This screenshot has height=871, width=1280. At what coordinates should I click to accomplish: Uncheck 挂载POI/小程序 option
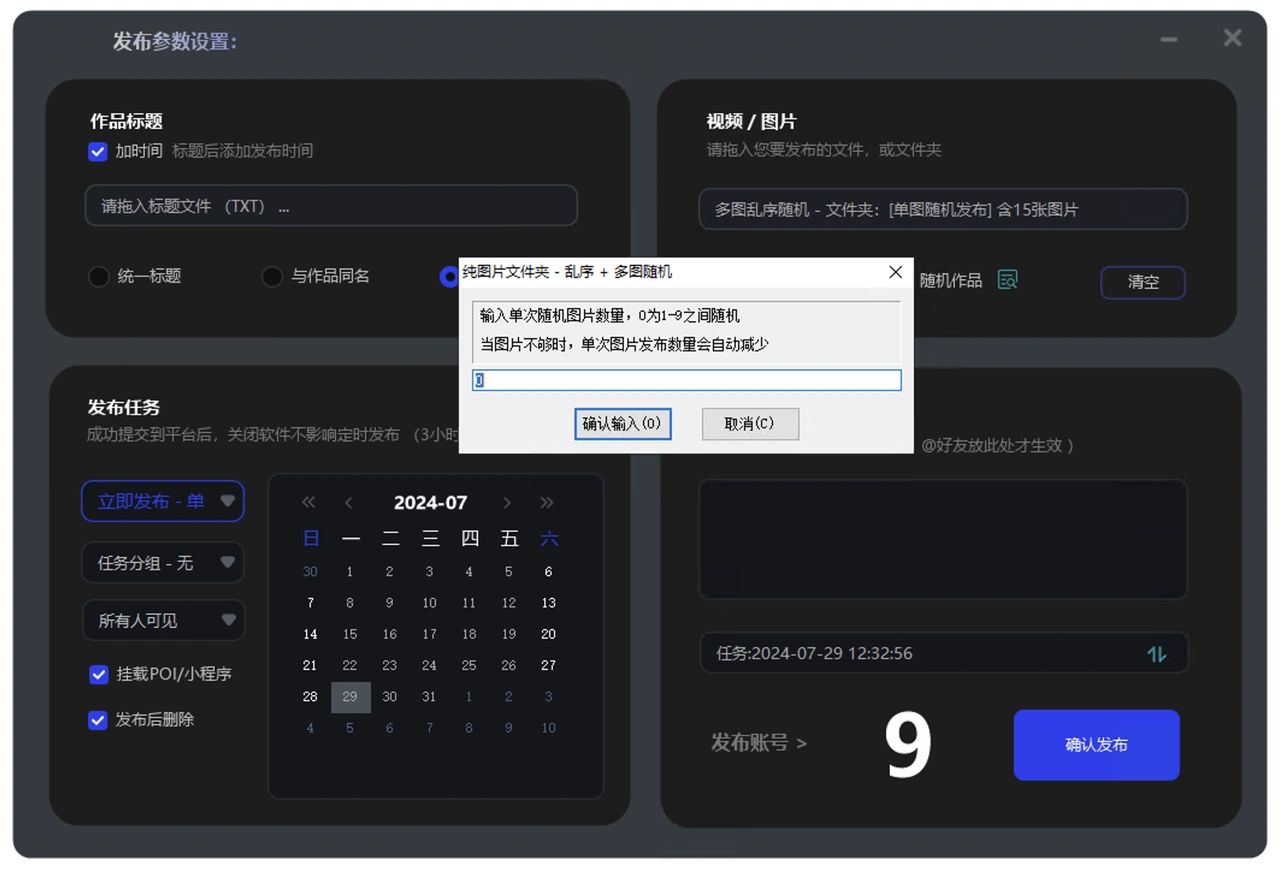coord(98,674)
